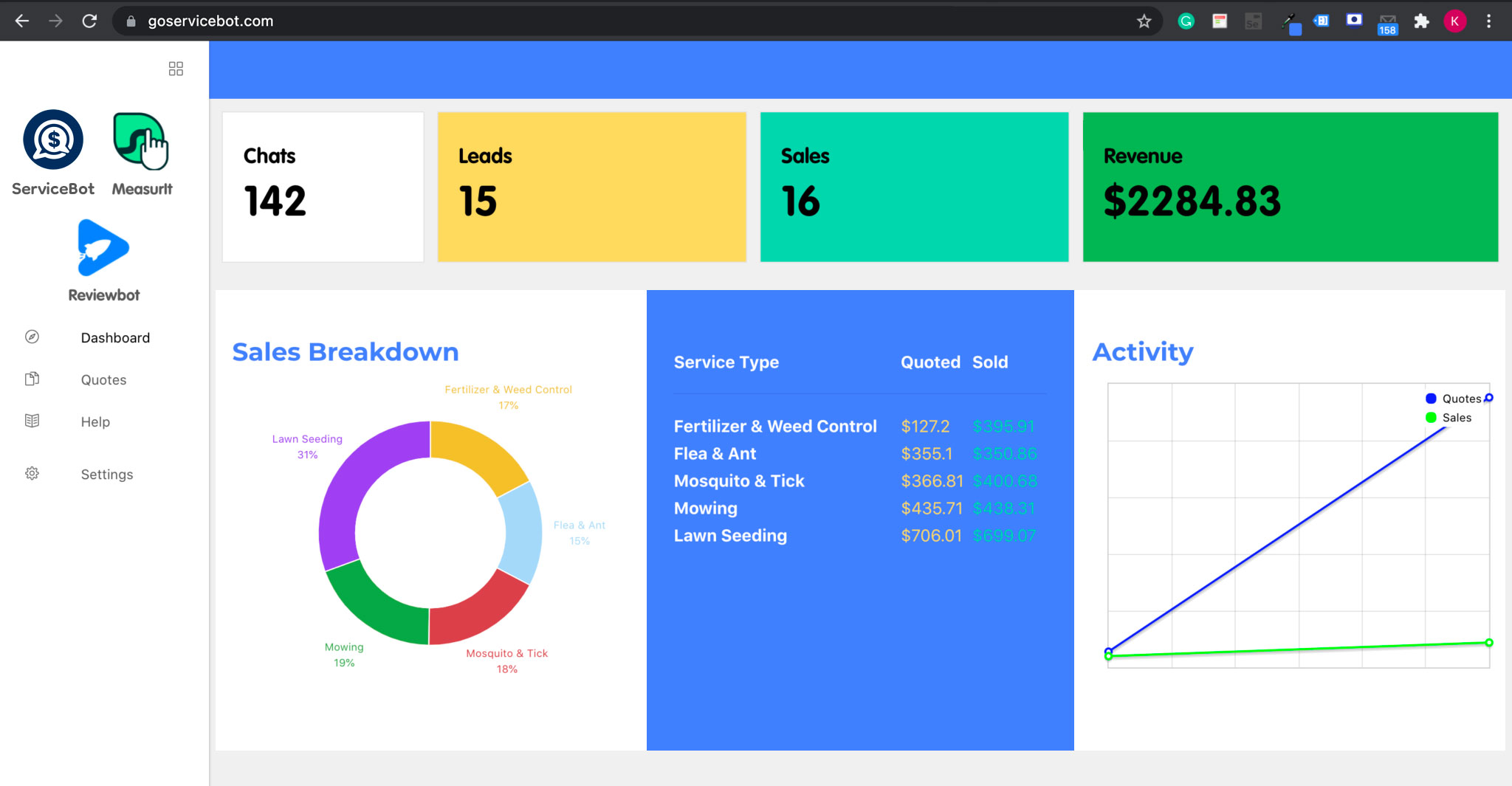Click the grid layout icon in sidebar
The image size is (1512, 786).
pyautogui.click(x=176, y=69)
